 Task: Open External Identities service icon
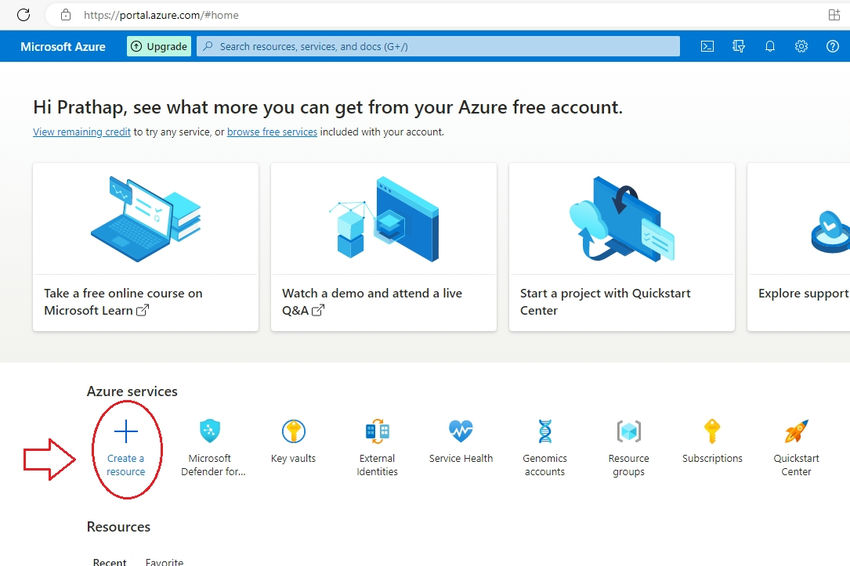[377, 432]
